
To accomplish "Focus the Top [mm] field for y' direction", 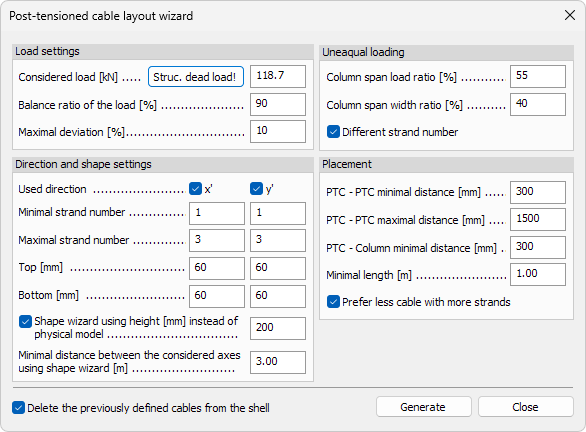I will [278, 268].
